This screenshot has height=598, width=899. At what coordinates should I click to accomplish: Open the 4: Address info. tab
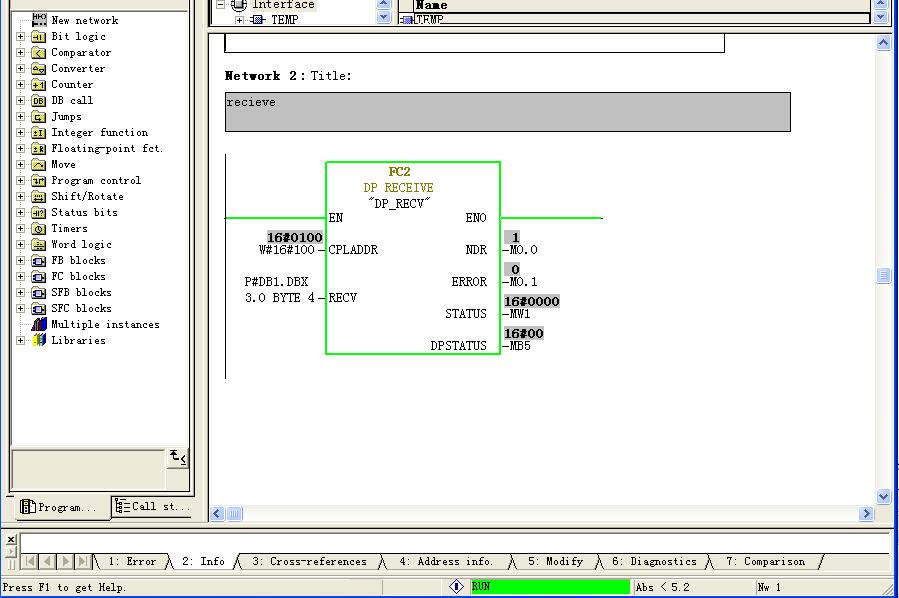446,562
